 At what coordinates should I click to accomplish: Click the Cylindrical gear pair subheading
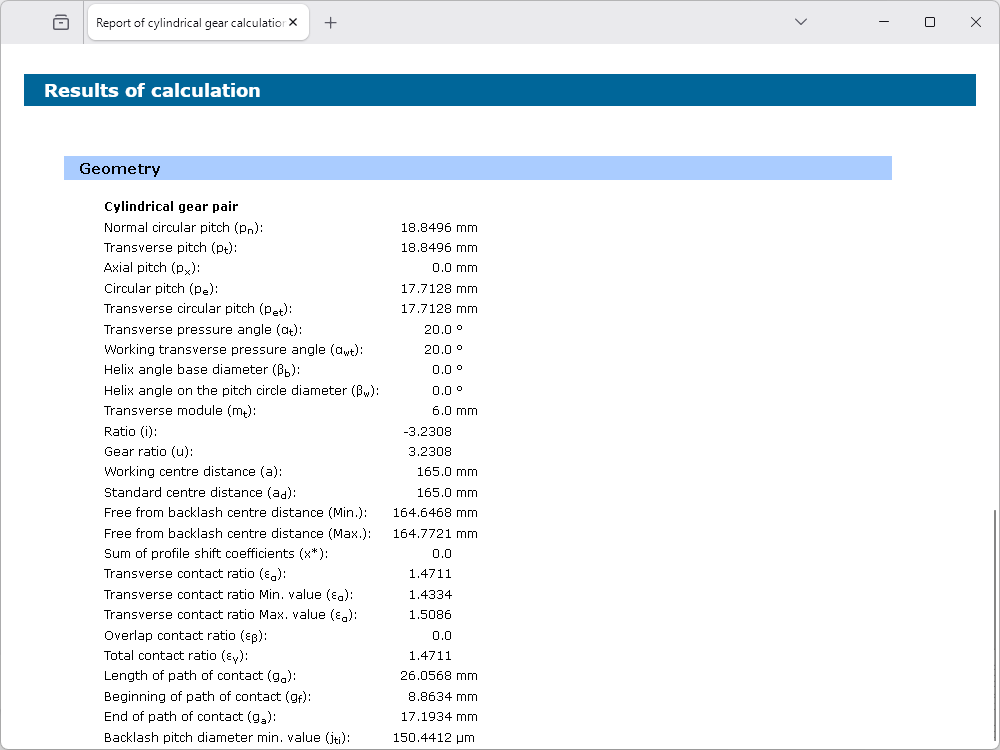pyautogui.click(x=171, y=207)
